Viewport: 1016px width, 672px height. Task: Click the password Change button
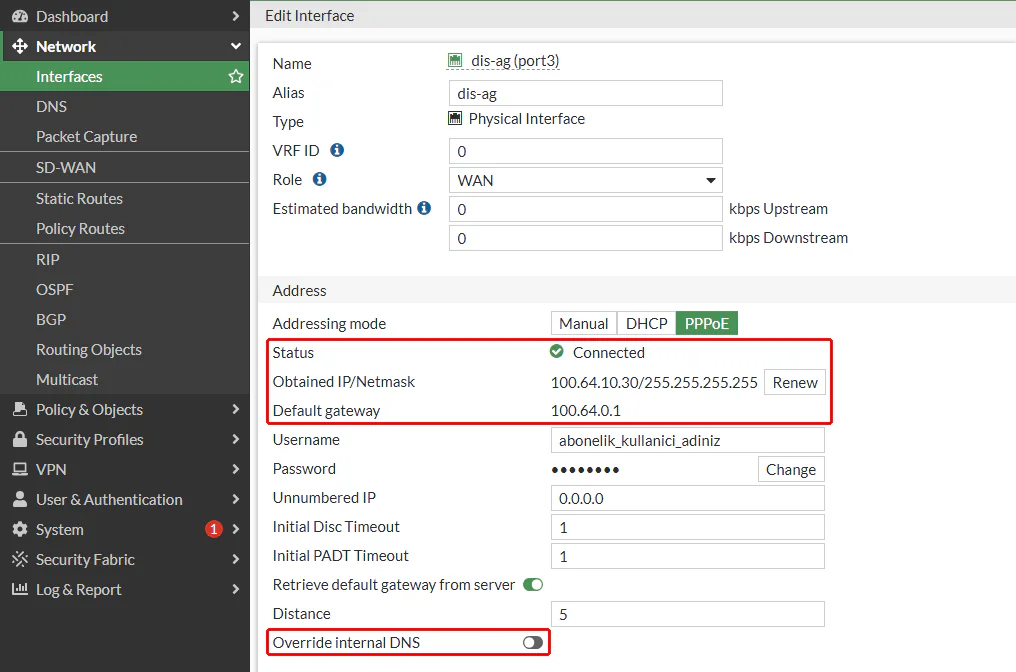[x=791, y=469]
